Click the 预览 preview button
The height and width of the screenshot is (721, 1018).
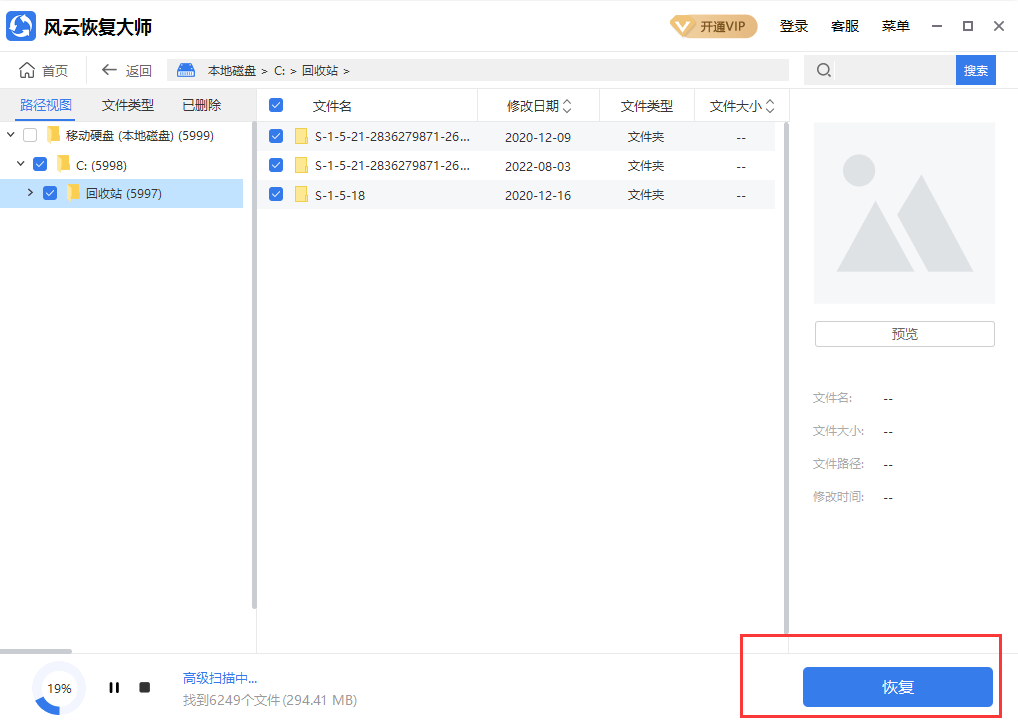coord(904,333)
